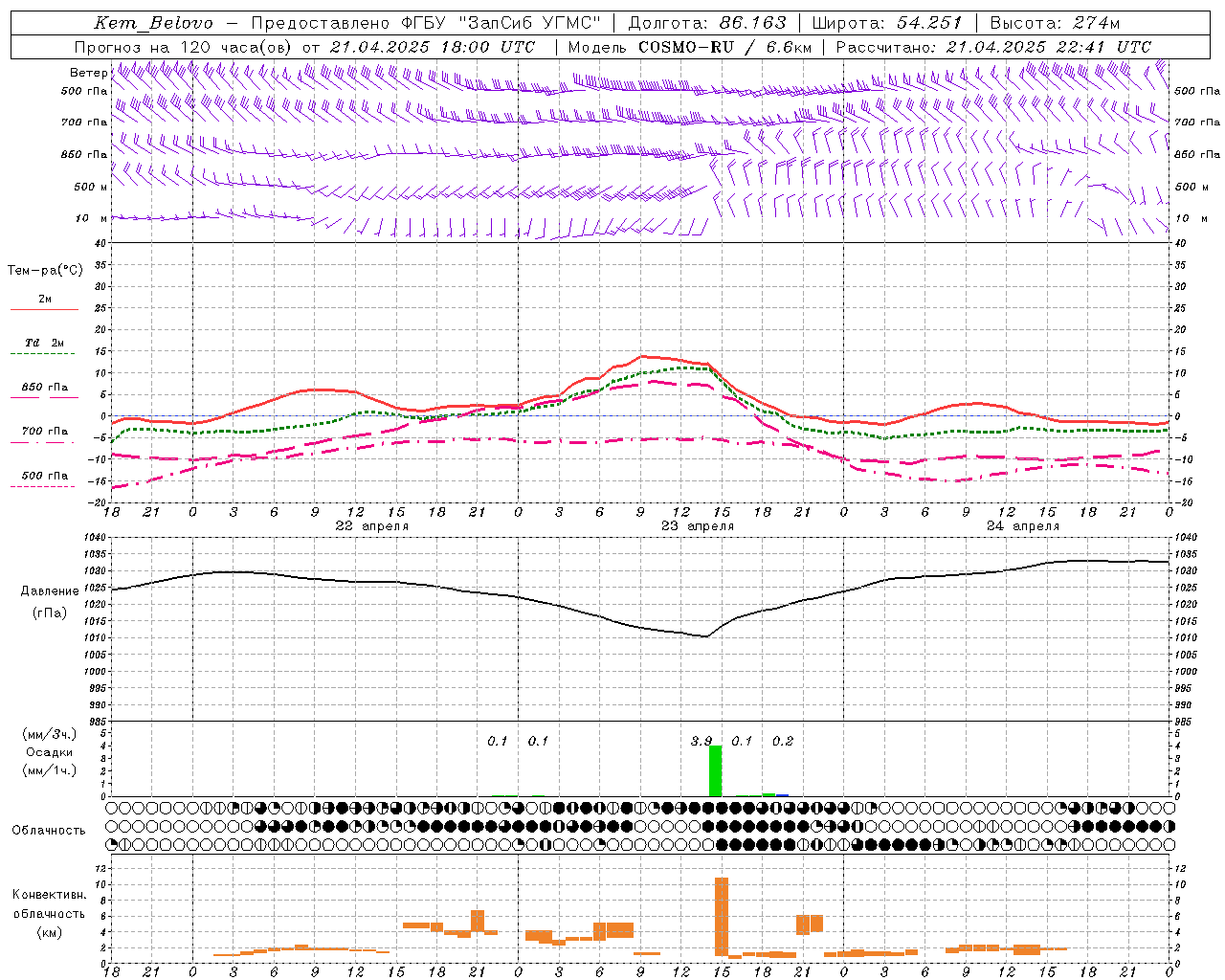Click the solid red legend line under 2м
1225x980 pixels.
click(x=44, y=309)
